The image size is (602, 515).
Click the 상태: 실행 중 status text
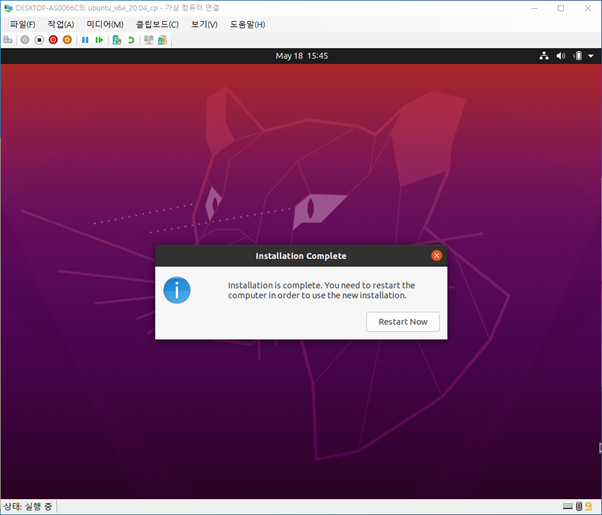point(28,507)
